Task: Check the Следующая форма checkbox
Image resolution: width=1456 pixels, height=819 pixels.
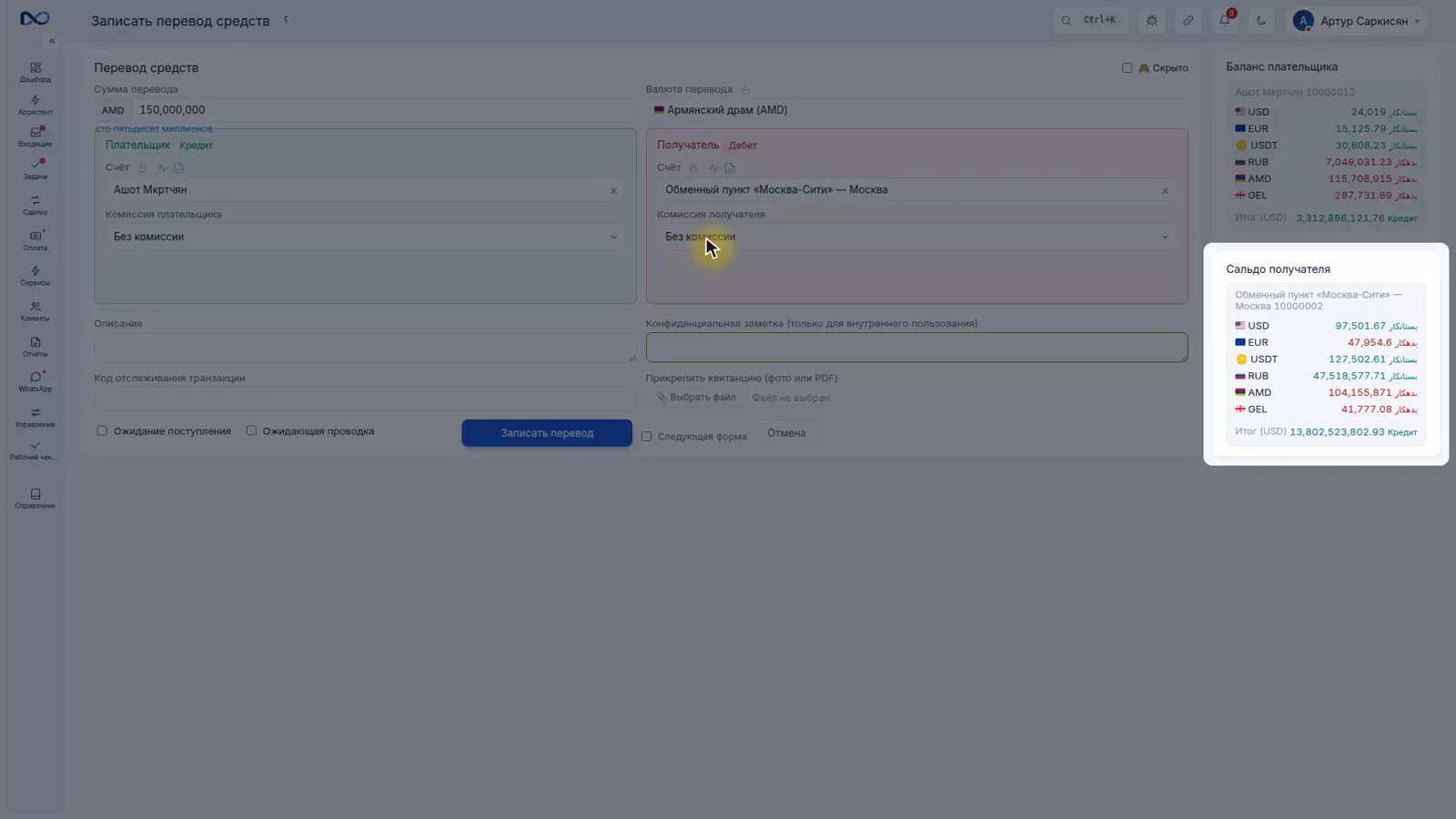Action: point(646,436)
